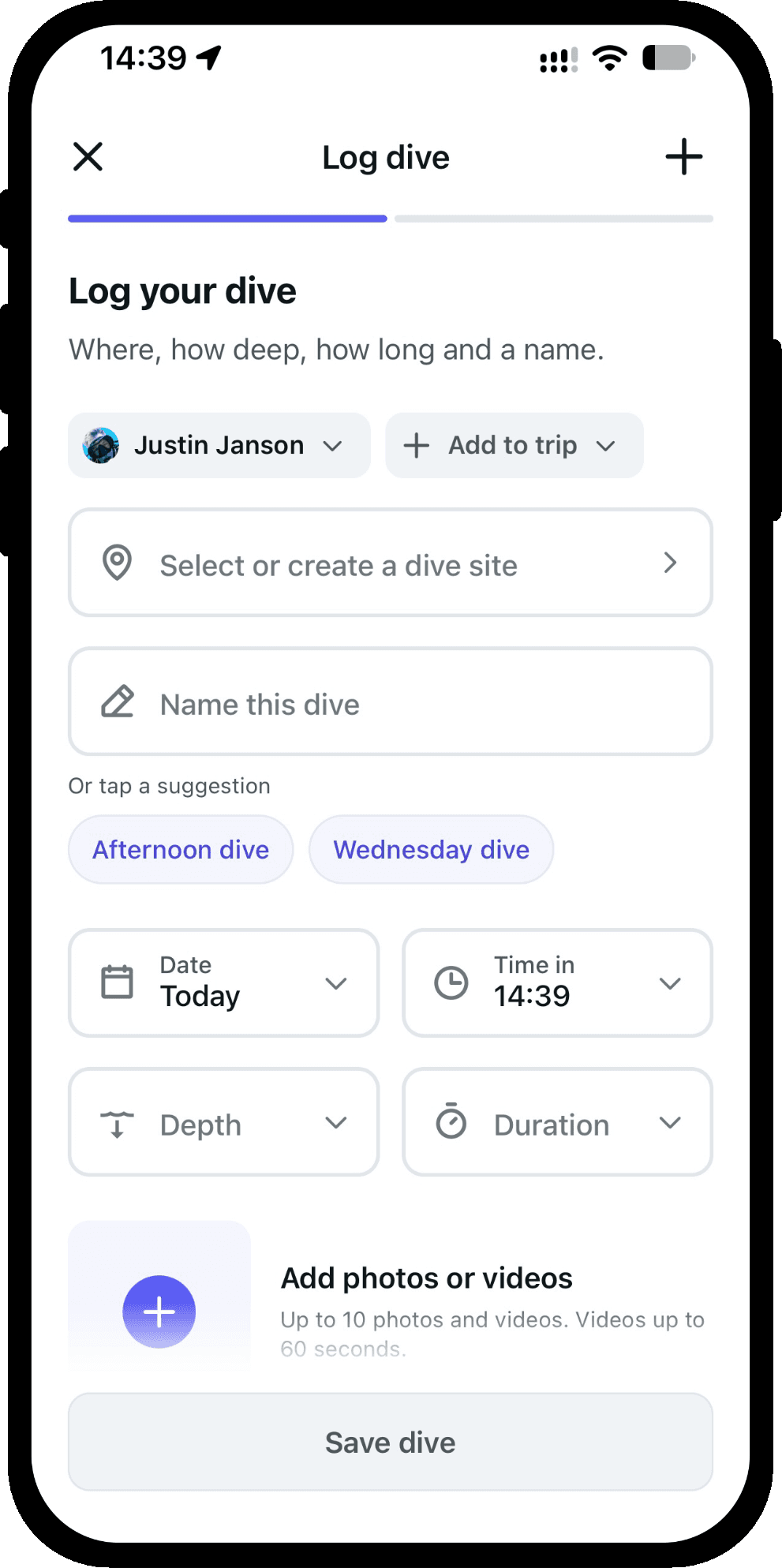Screen dimensions: 782x1568
Task: Tap the battery icon in status bar
Action: pyautogui.click(x=669, y=58)
